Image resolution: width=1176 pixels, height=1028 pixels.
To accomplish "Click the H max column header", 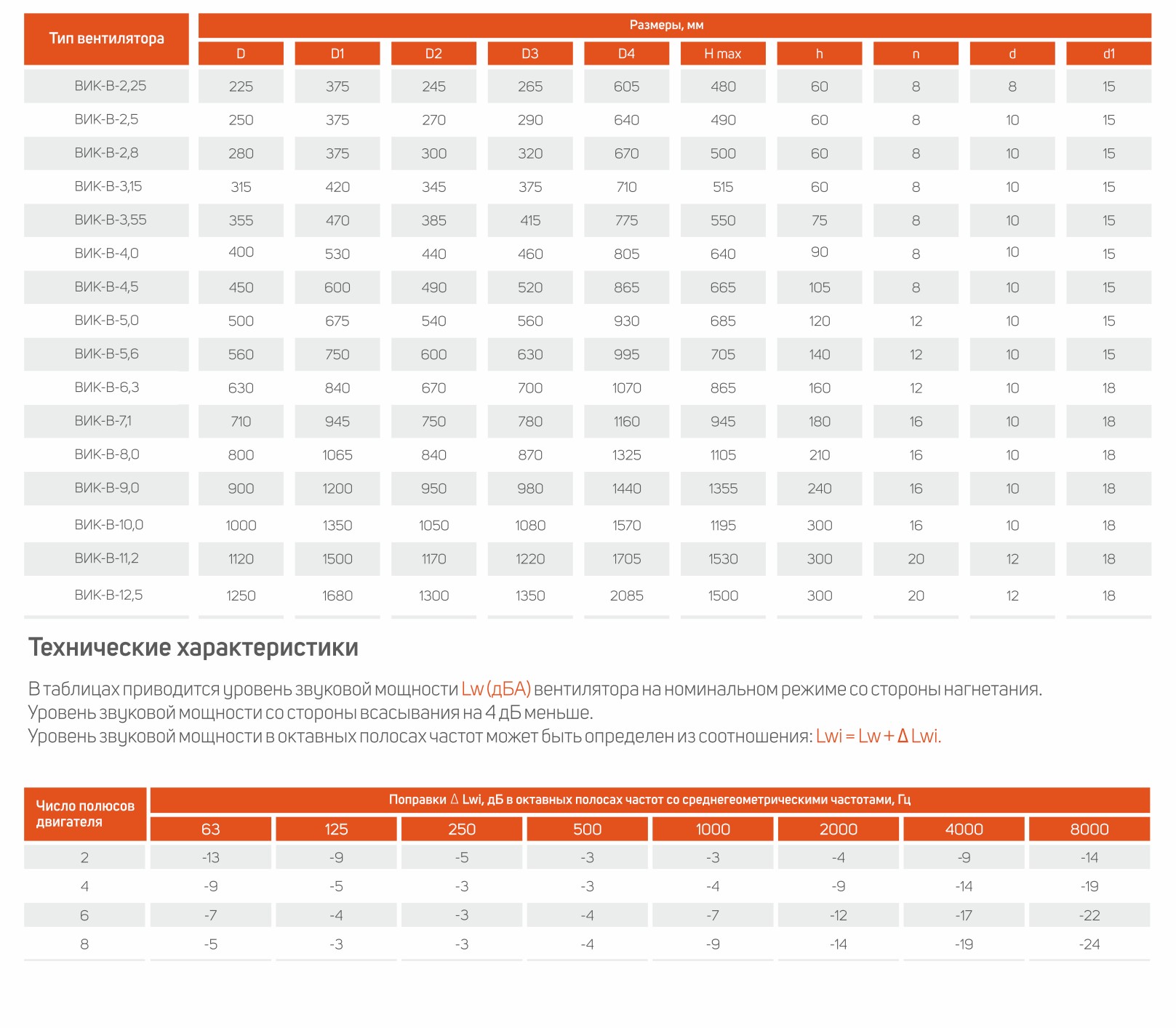I will pyautogui.click(x=723, y=53).
